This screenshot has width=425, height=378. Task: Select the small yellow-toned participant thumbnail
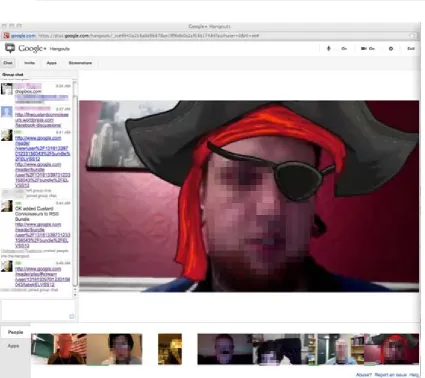pos(170,349)
